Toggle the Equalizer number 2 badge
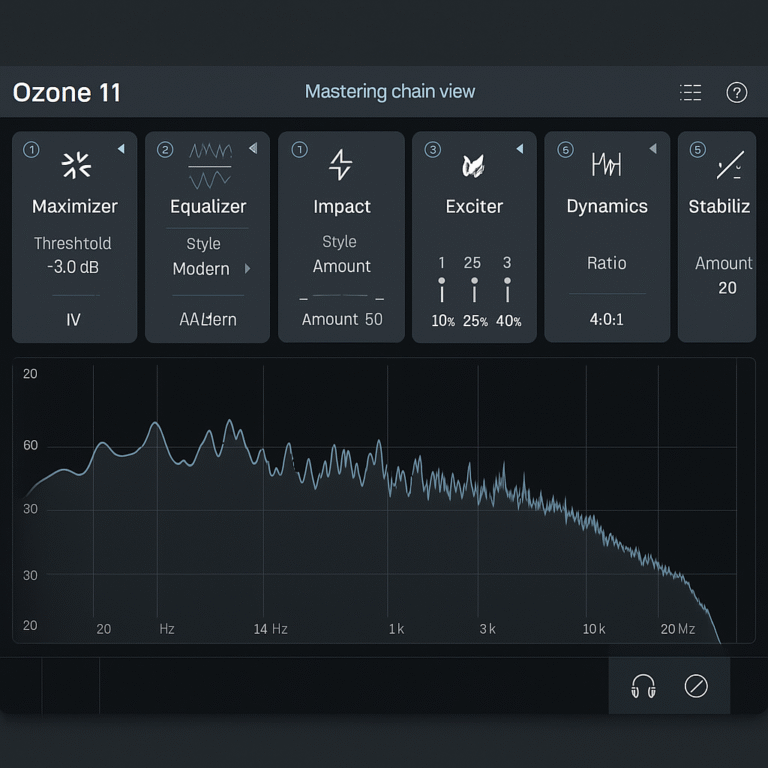The image size is (768, 768). [165, 149]
